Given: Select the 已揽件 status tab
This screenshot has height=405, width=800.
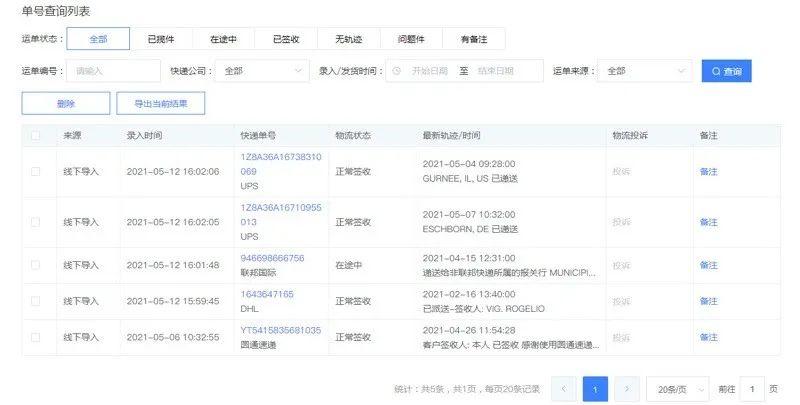Looking at the screenshot, I should (x=161, y=39).
